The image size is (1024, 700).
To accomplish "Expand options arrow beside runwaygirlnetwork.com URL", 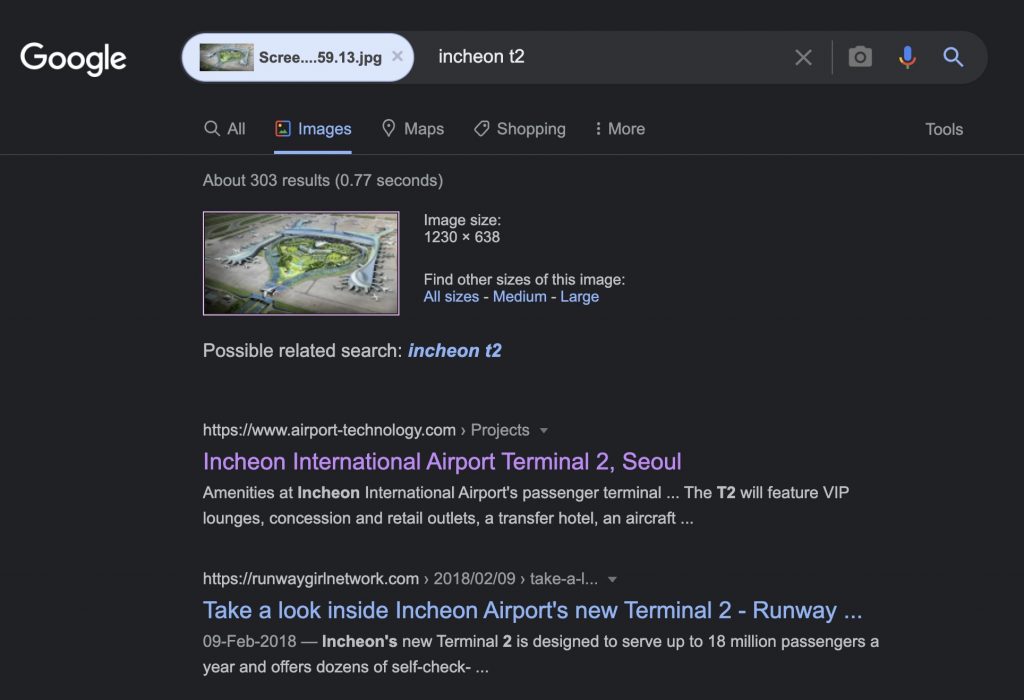I will click(x=612, y=579).
